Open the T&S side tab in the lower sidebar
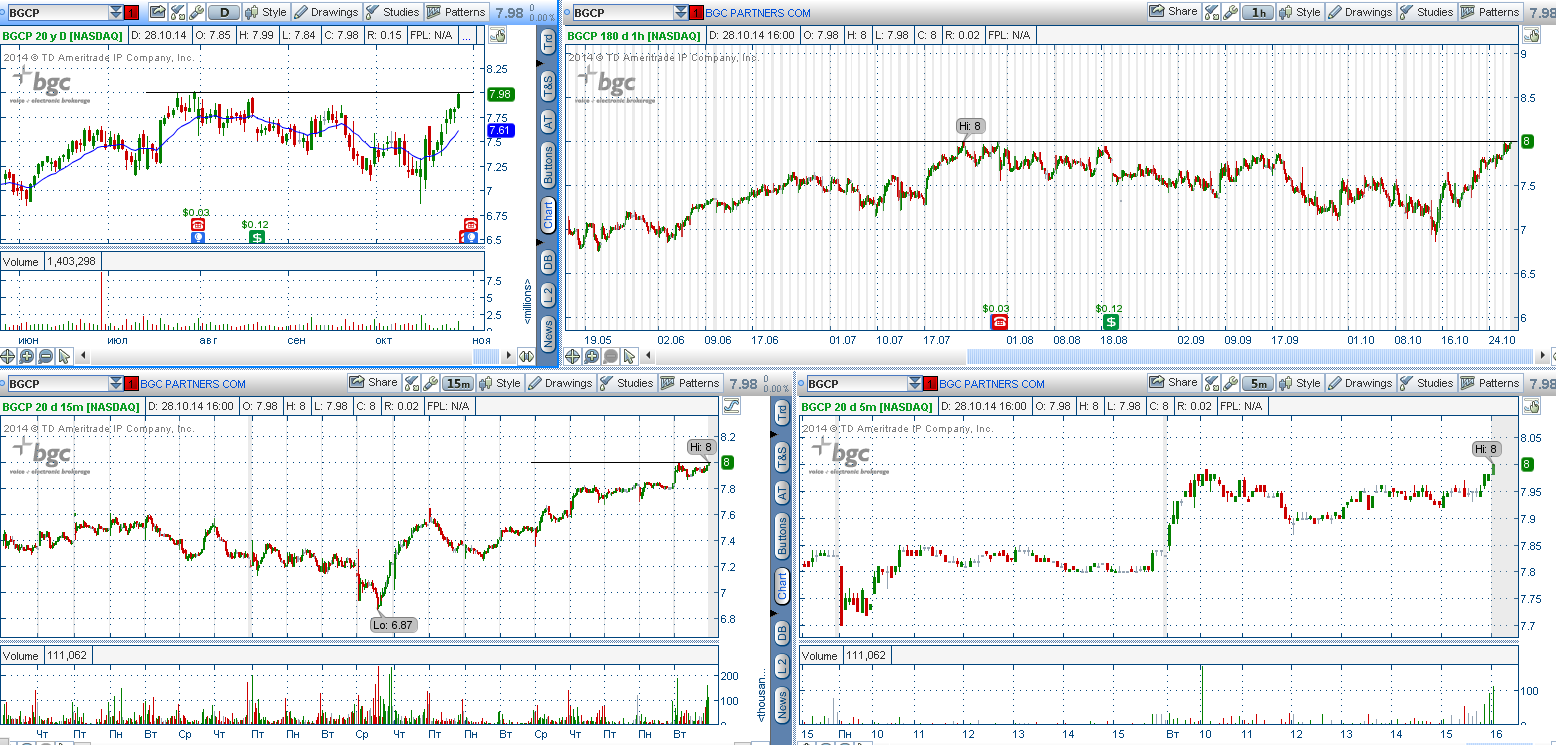Image resolution: width=1556 pixels, height=745 pixels. [x=782, y=457]
